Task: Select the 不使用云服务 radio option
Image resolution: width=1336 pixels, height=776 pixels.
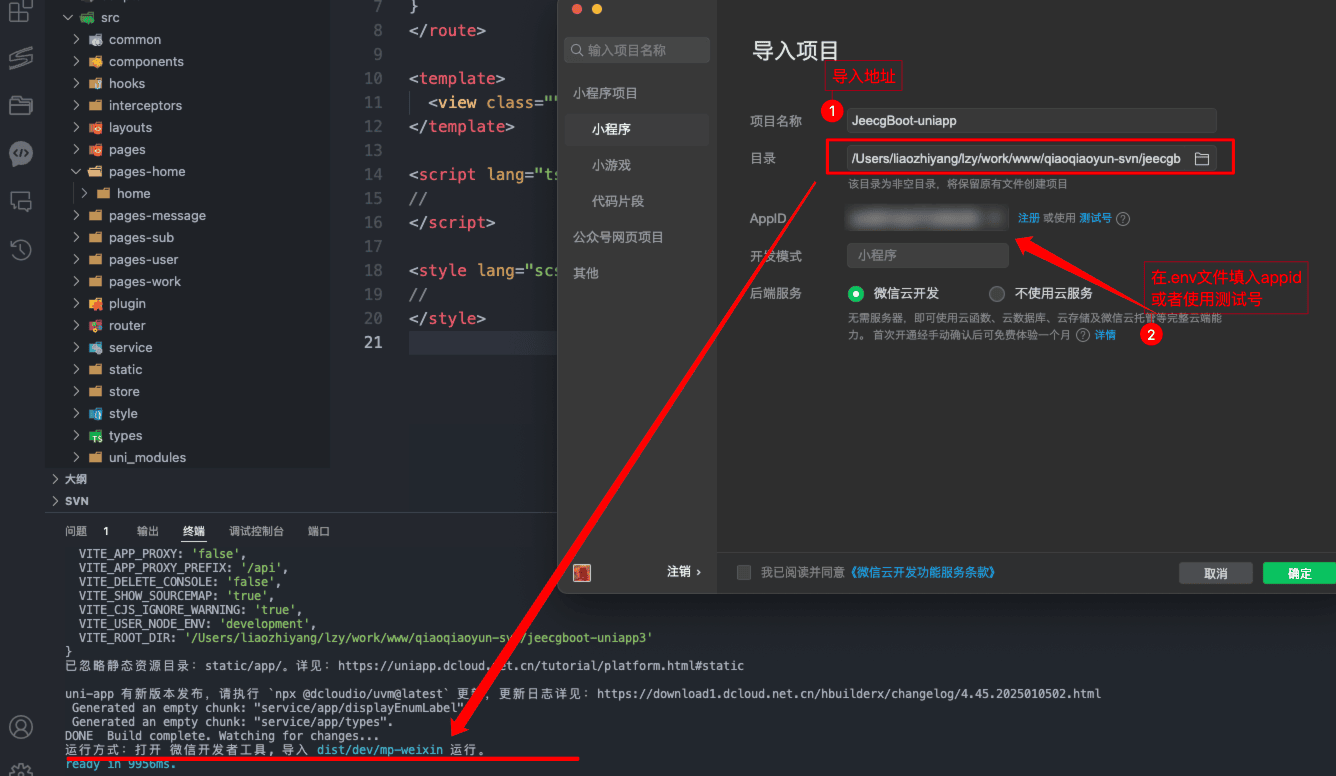Action: (x=996, y=294)
